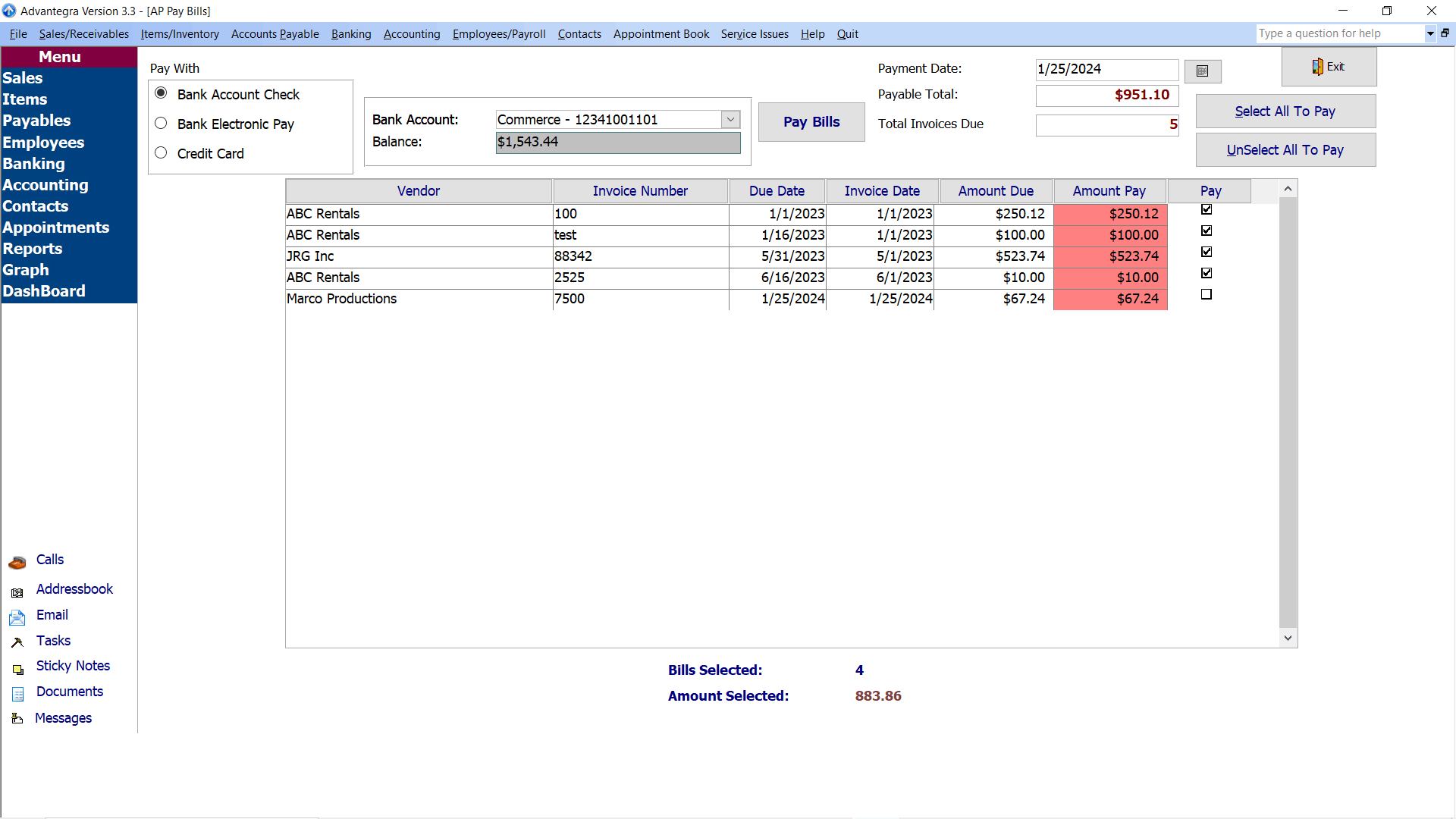Open the payment date calendar picker
Viewport: 1456px width, 819px height.
[1203, 71]
